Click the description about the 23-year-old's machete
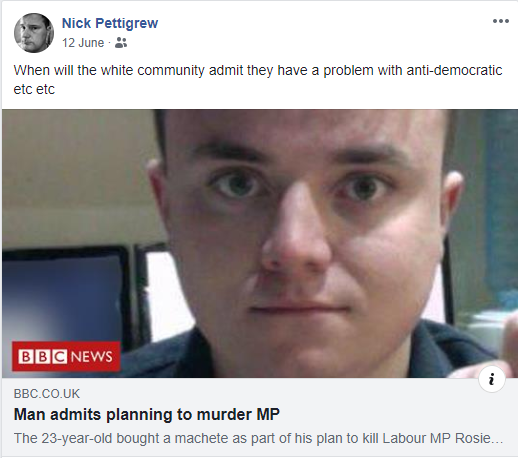This screenshot has height=458, width=518. [258, 438]
